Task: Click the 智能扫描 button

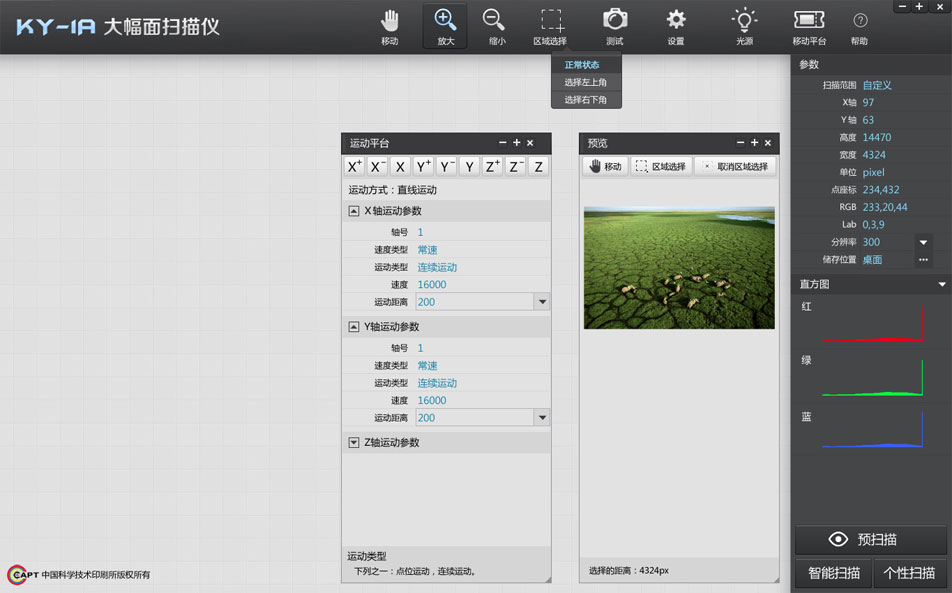Action: [833, 573]
